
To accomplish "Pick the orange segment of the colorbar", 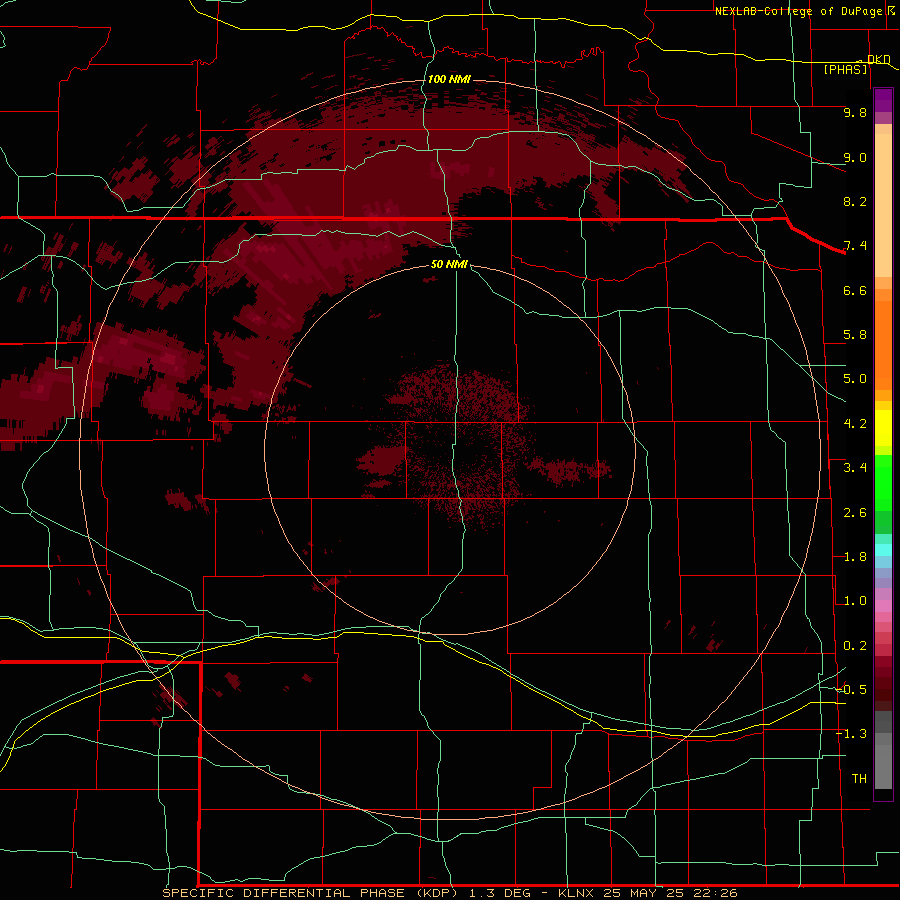I will [x=883, y=346].
